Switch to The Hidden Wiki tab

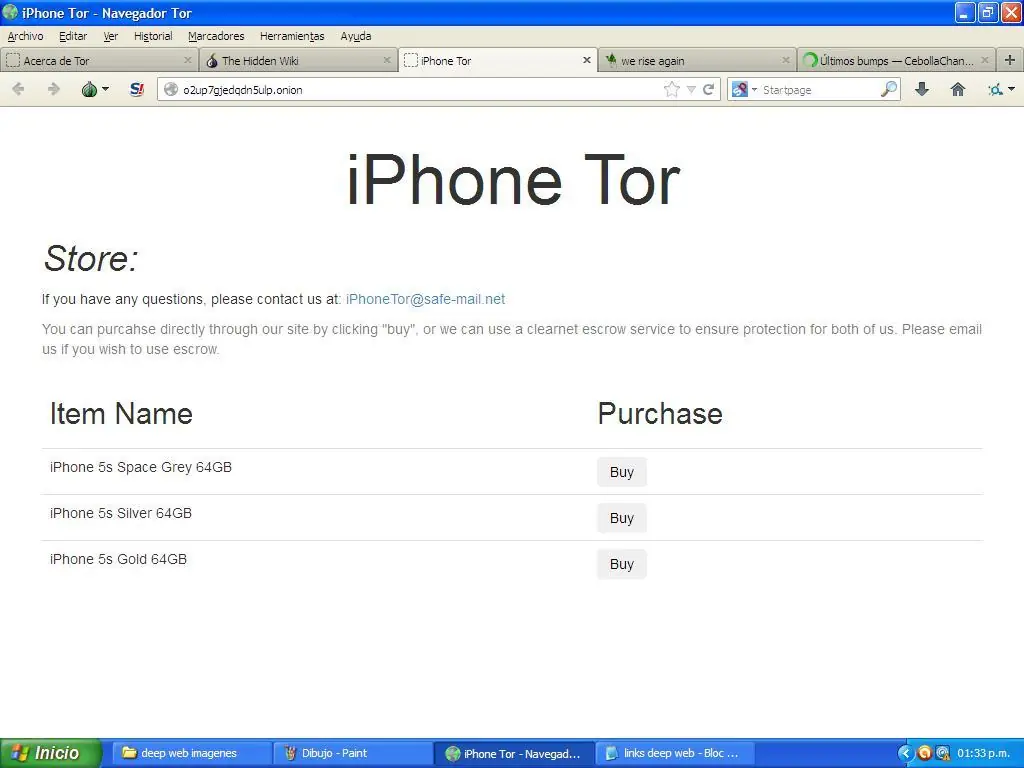coord(298,60)
